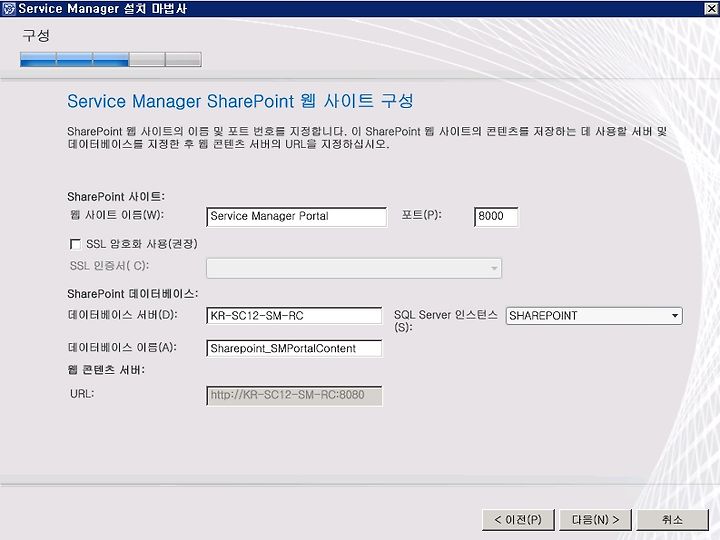Image resolution: width=720 pixels, height=540 pixels.
Task: Open the SSL certificate dropdown
Action: pyautogui.click(x=354, y=268)
